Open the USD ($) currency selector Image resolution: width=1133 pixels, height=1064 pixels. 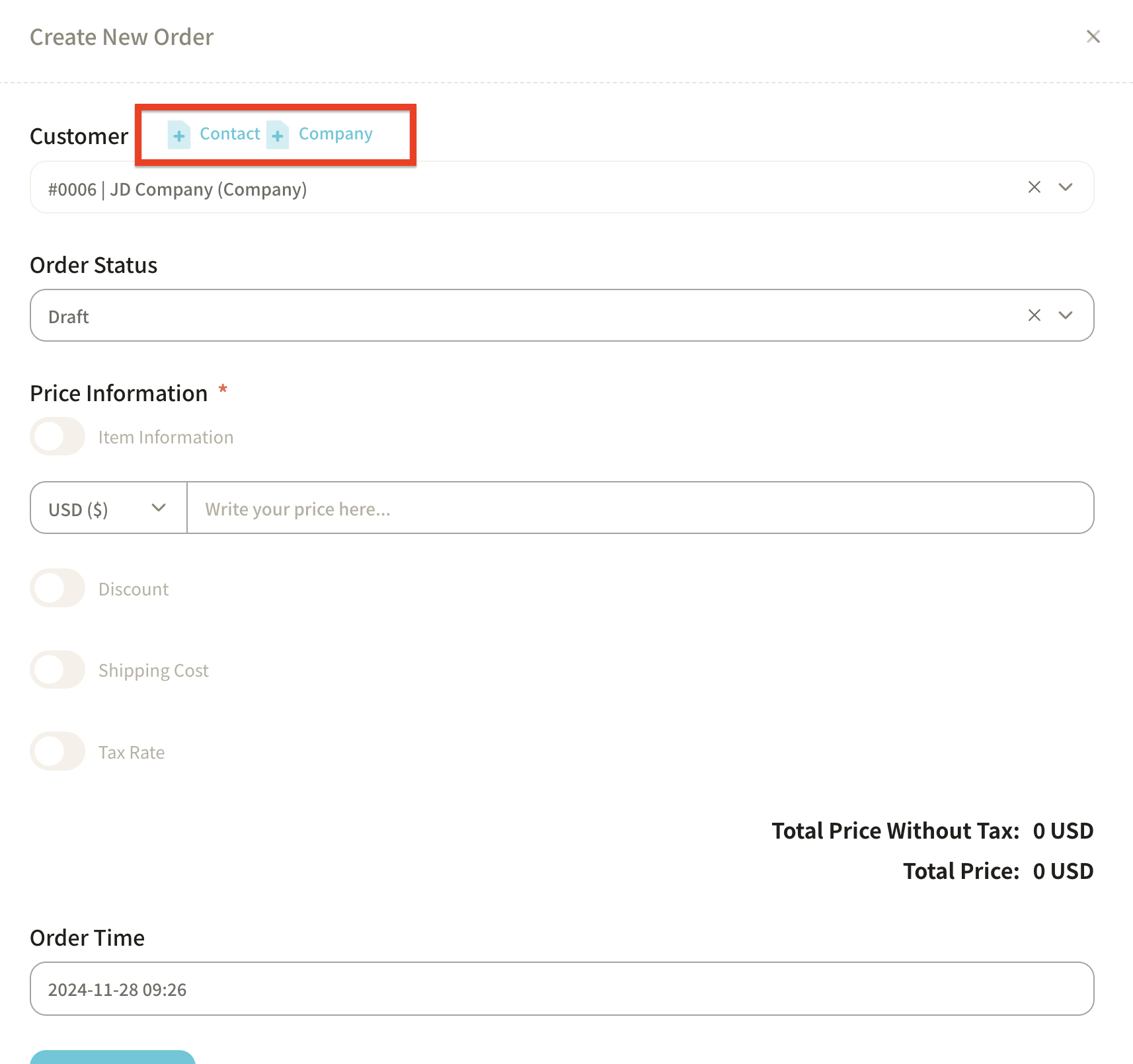click(108, 508)
